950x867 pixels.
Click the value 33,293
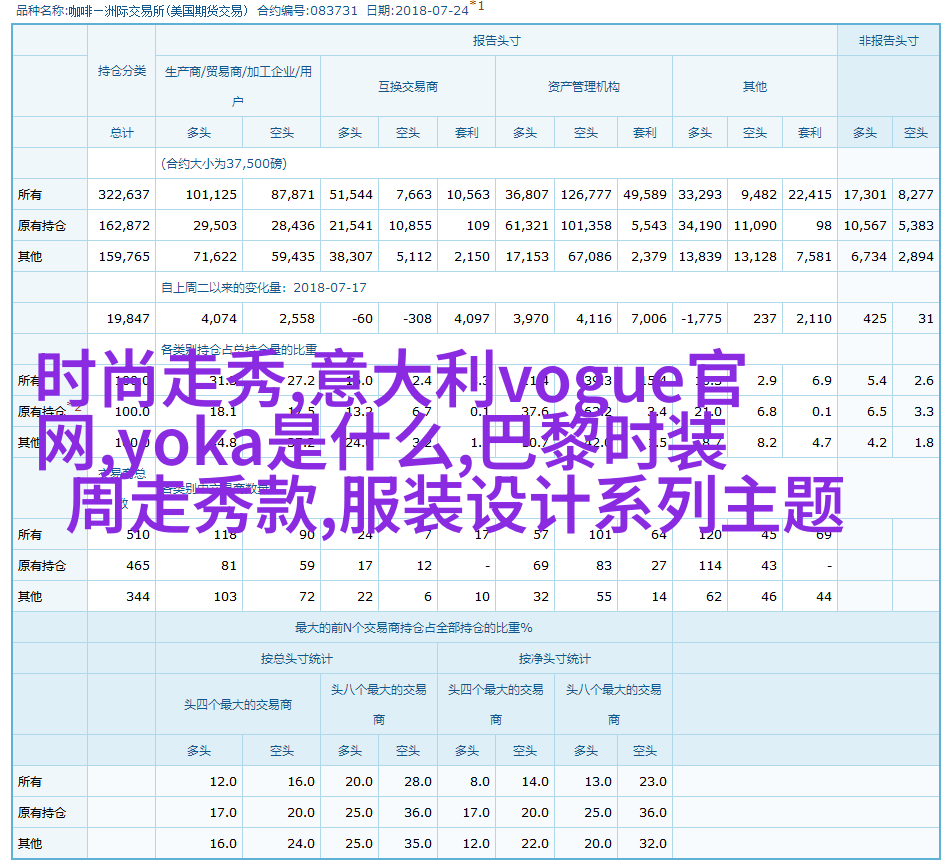point(700,194)
